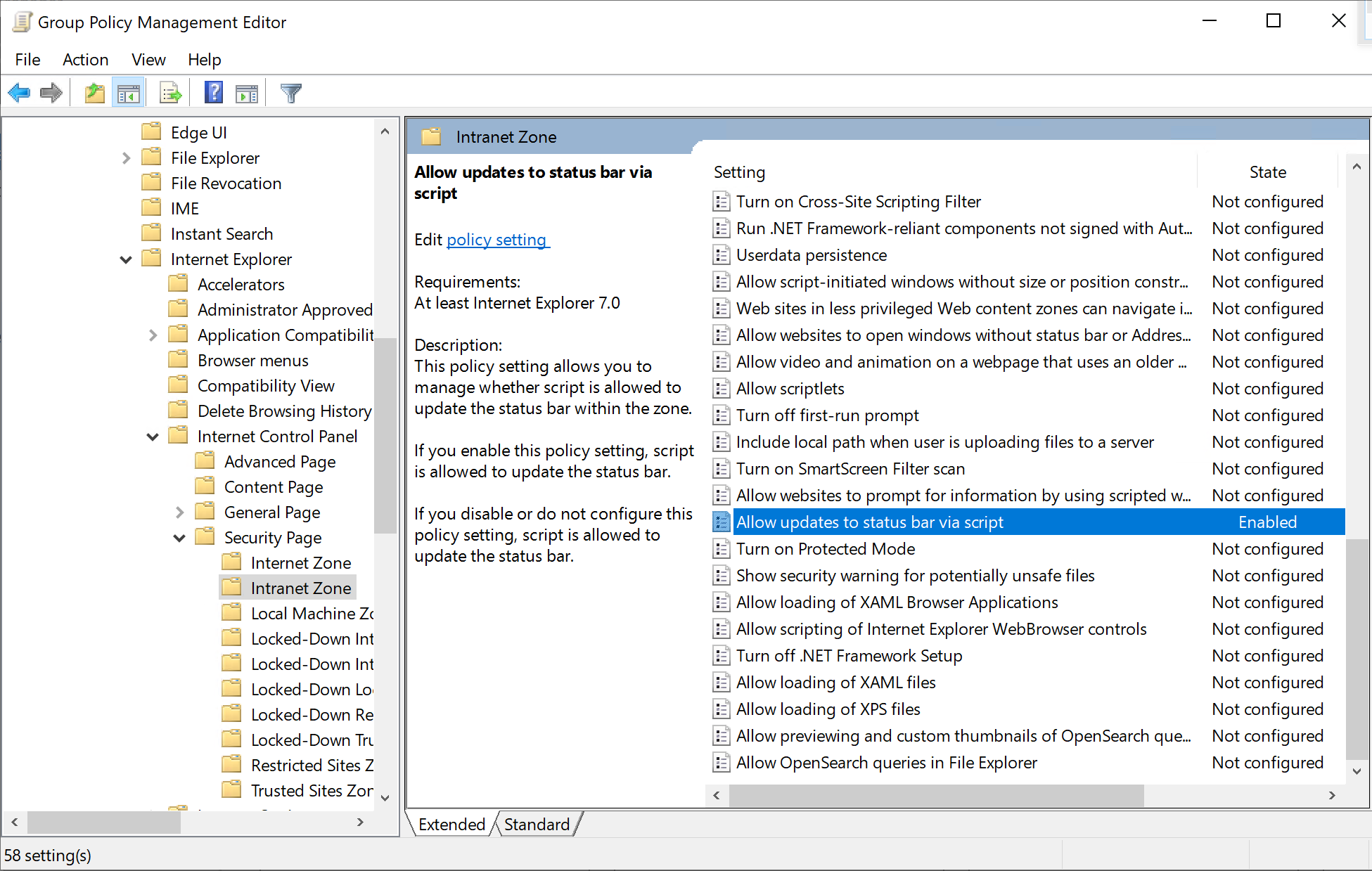
Task: Open the Help menu
Action: tap(204, 60)
